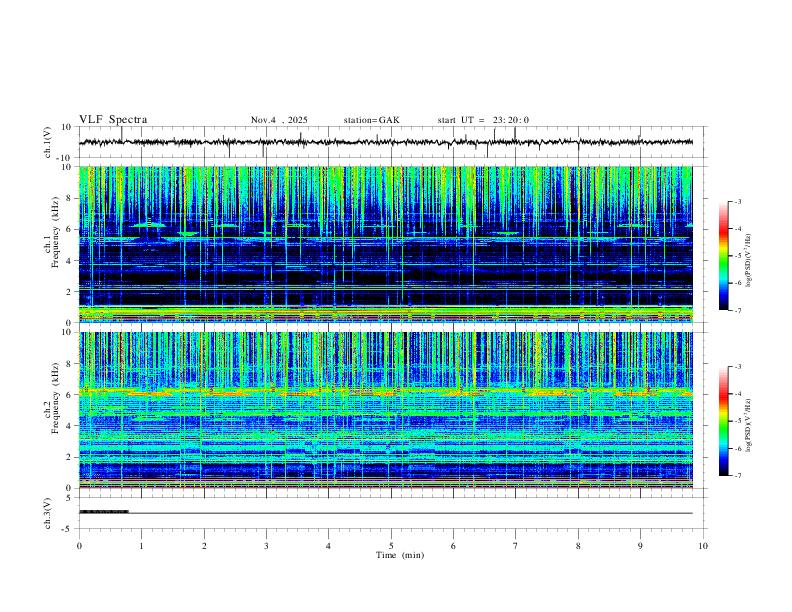
Task: Click the '6' kHz tick on ch.1 axis
Action: 69,229
